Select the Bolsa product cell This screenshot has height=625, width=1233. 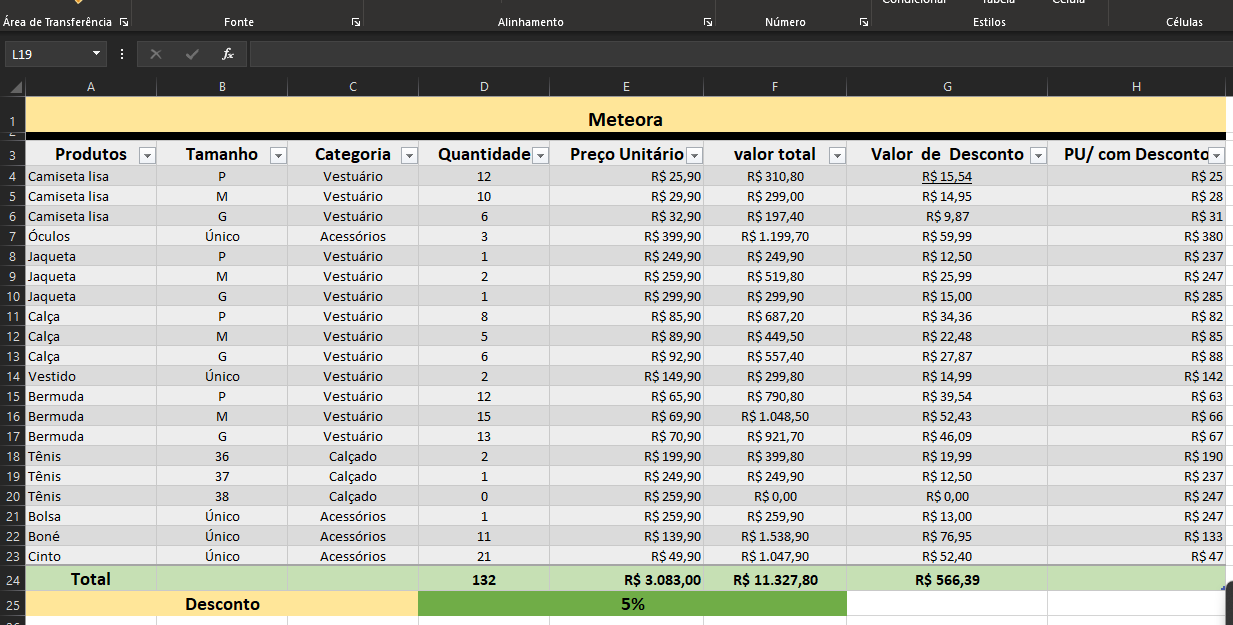click(x=91, y=516)
